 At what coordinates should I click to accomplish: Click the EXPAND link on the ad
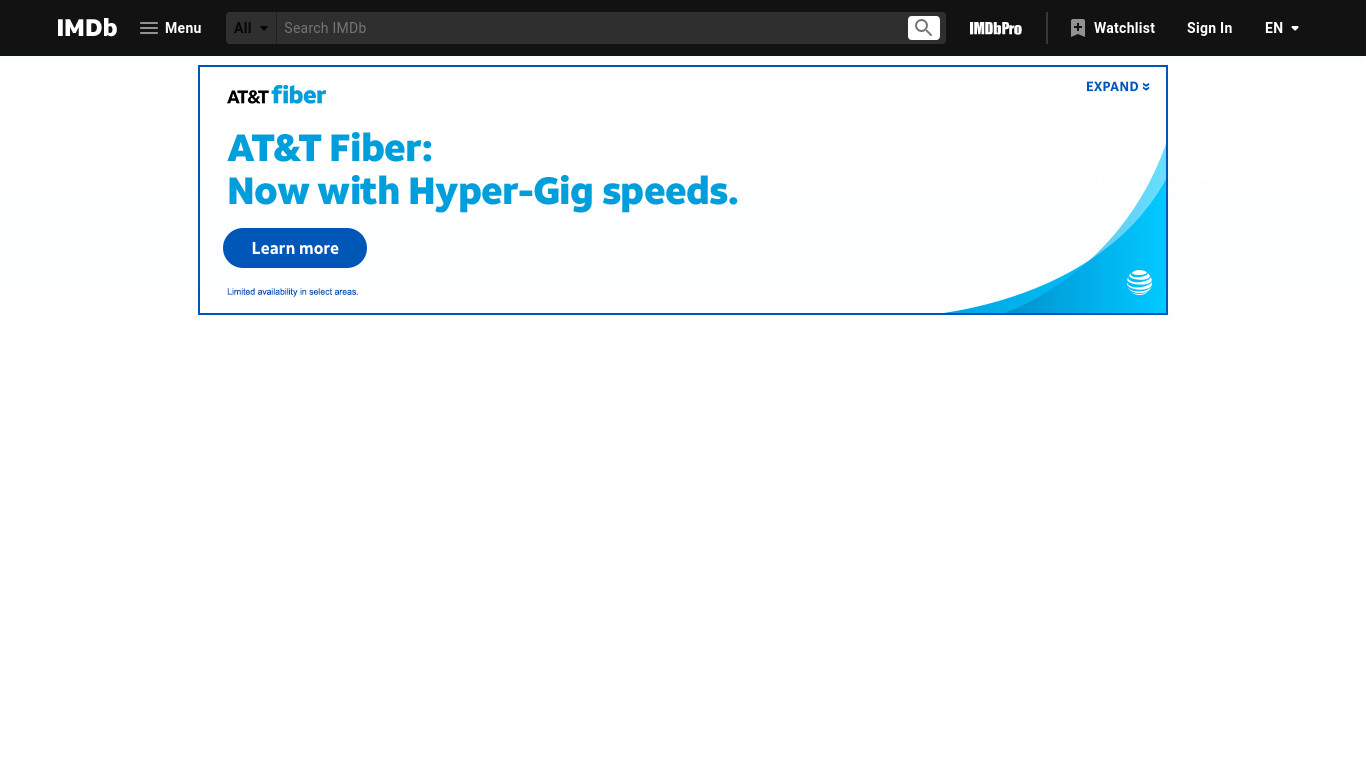coord(1112,87)
